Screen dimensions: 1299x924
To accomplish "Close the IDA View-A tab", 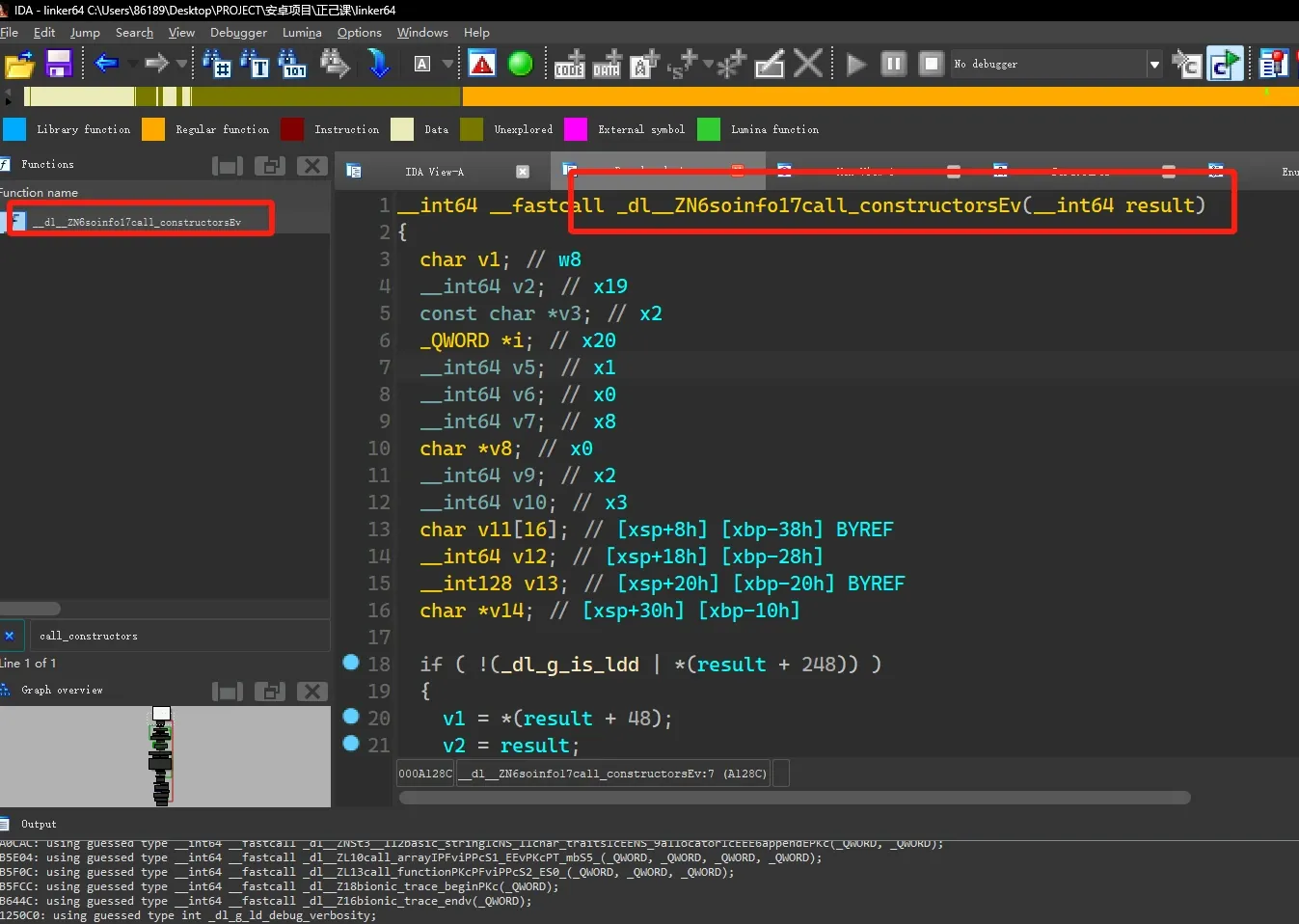I will pos(523,172).
